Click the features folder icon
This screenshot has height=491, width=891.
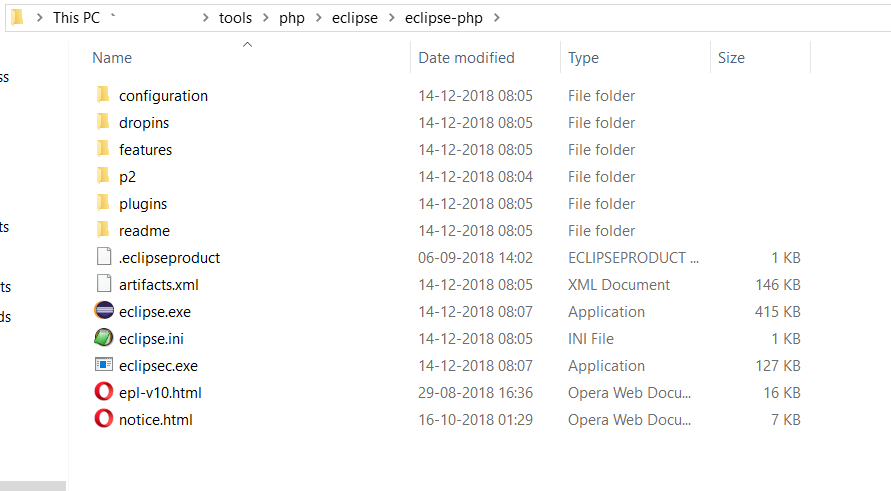coord(103,148)
